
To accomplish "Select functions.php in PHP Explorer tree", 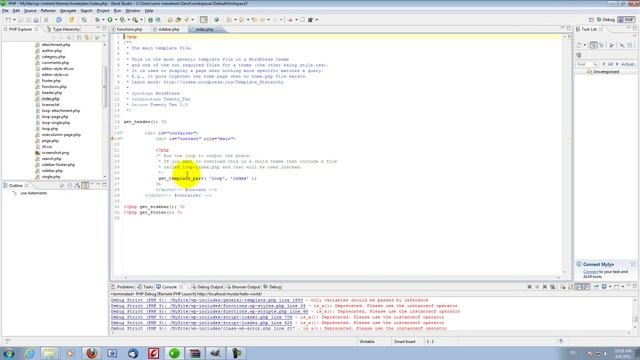I will [x=54, y=87].
